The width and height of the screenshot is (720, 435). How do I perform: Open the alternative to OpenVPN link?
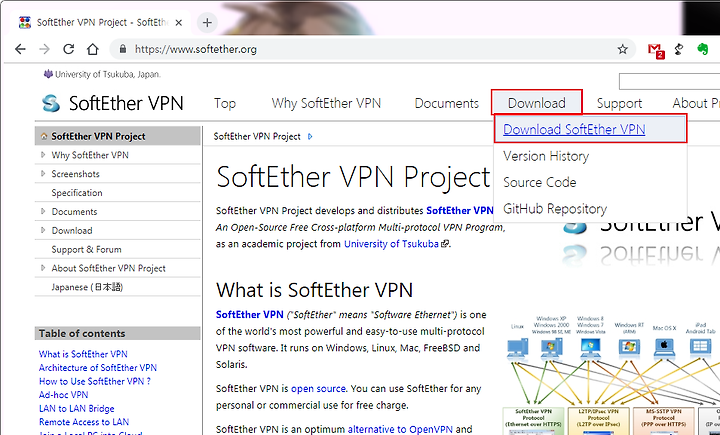point(400,429)
